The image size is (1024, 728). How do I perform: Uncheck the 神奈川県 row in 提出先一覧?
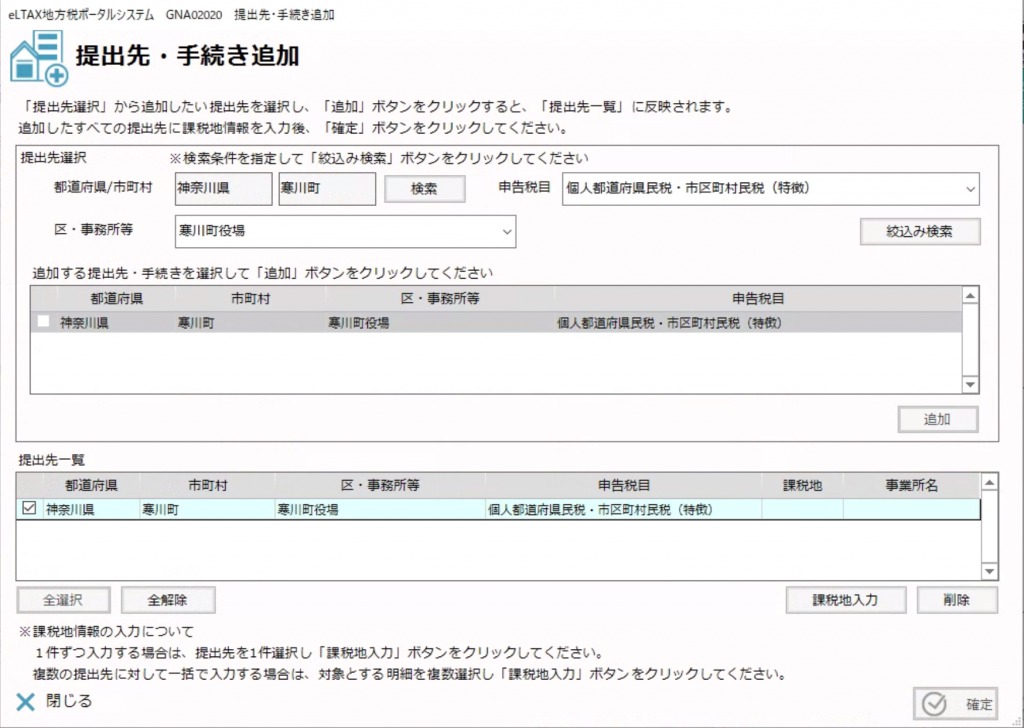(29, 509)
